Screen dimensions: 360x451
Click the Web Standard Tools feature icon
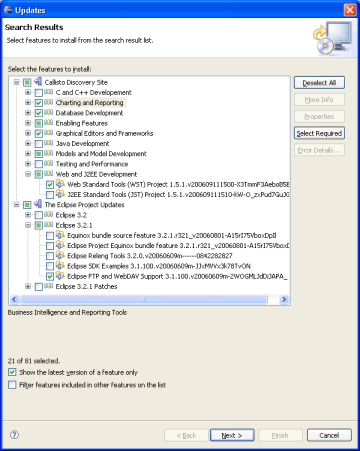[x=60, y=184]
